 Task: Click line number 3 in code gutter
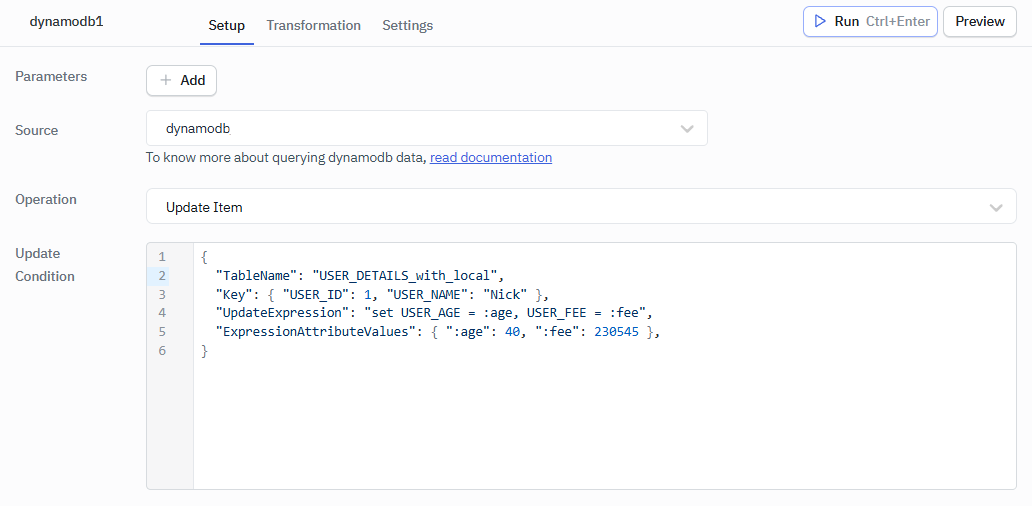(x=161, y=294)
